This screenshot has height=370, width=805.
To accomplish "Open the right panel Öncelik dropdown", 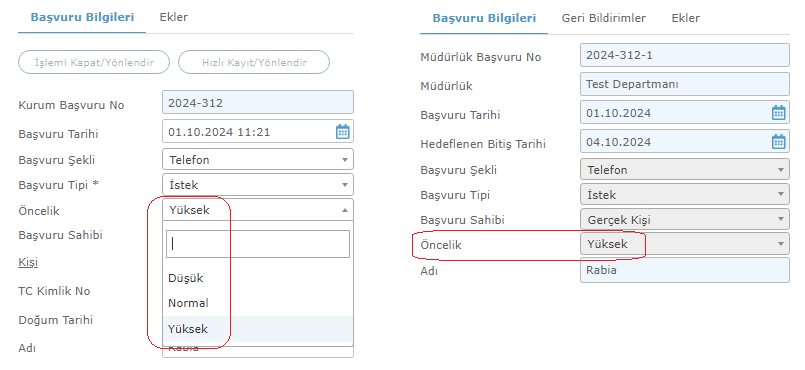I will (x=685, y=244).
